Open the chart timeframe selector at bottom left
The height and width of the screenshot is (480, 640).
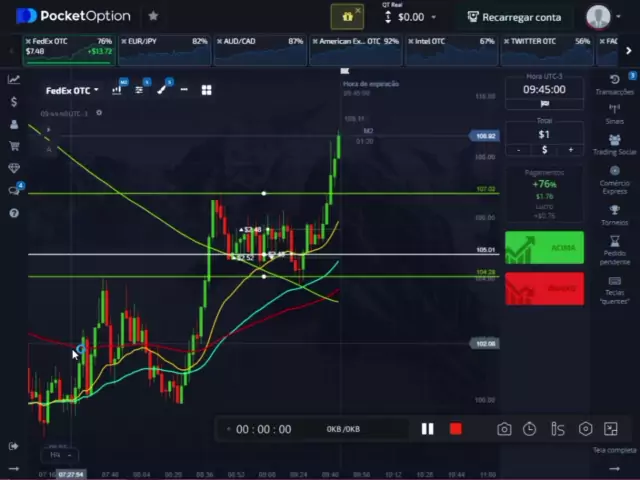[x=56, y=454]
